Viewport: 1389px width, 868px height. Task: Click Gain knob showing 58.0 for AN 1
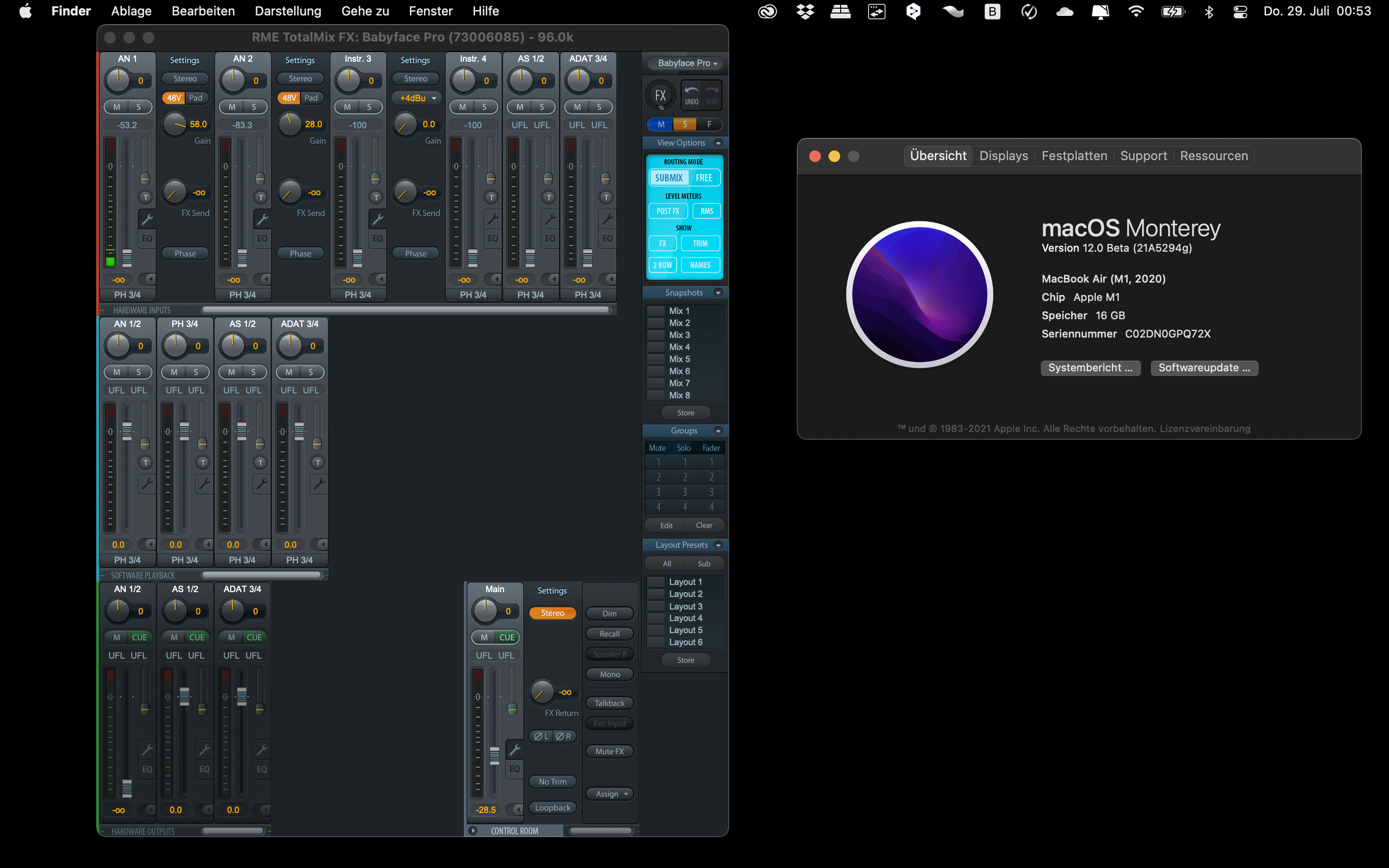tap(175, 124)
